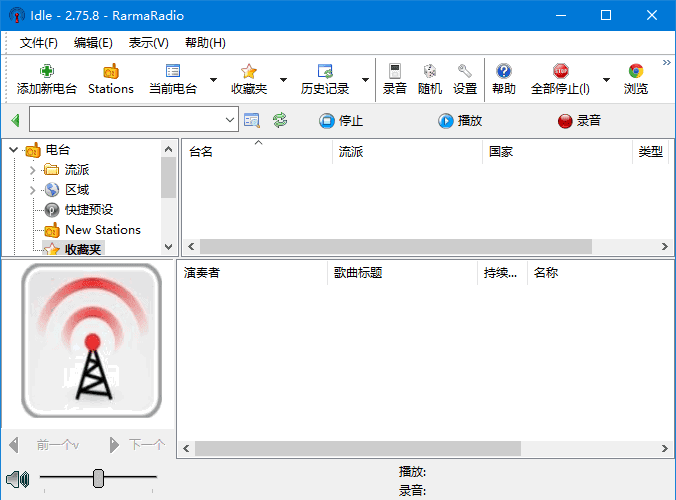This screenshot has height=500, width=676.
Task: Open the 表示(V) menu
Action: click(149, 43)
